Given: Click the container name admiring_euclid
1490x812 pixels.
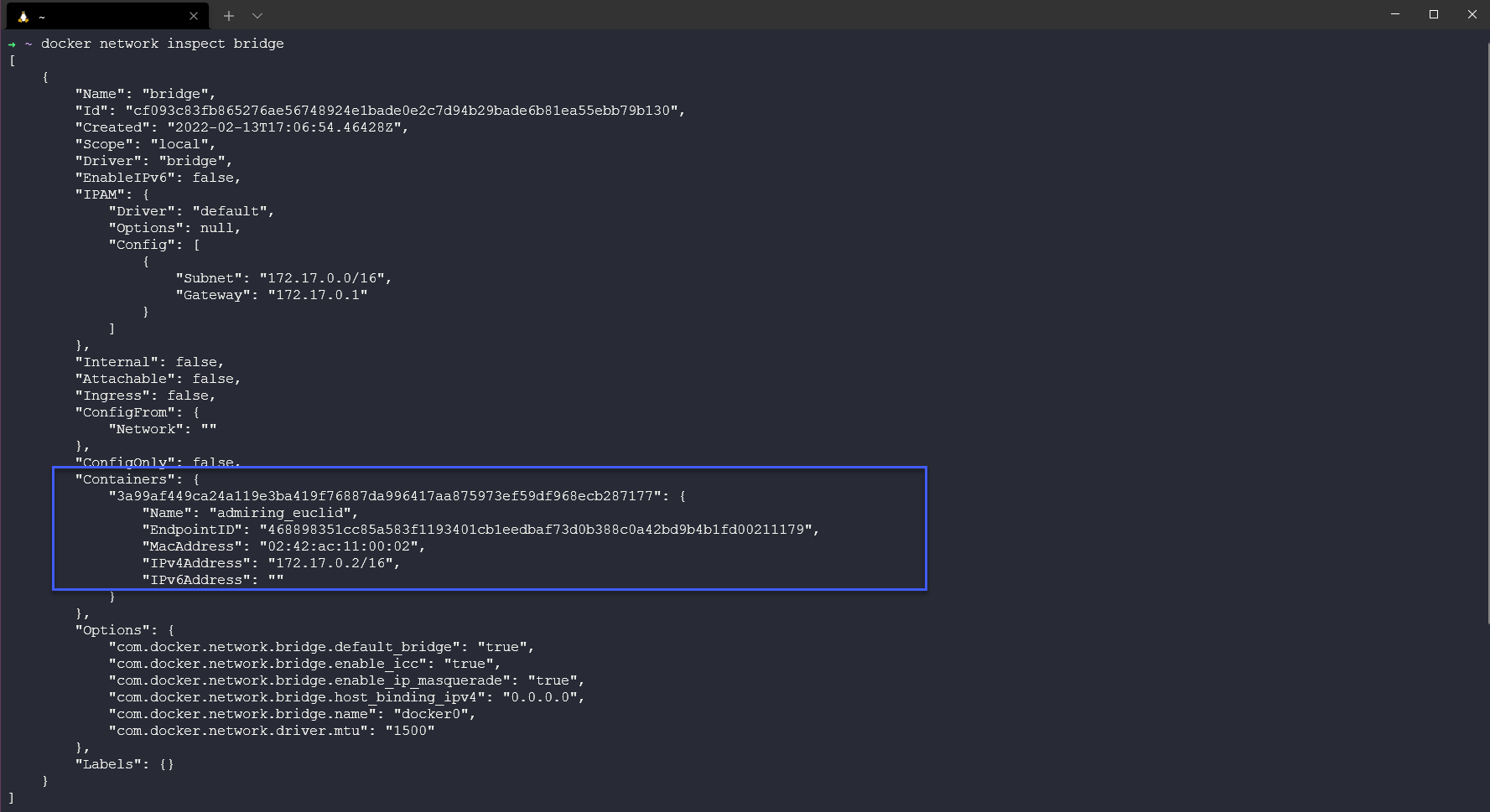Looking at the screenshot, I should tap(279, 513).
